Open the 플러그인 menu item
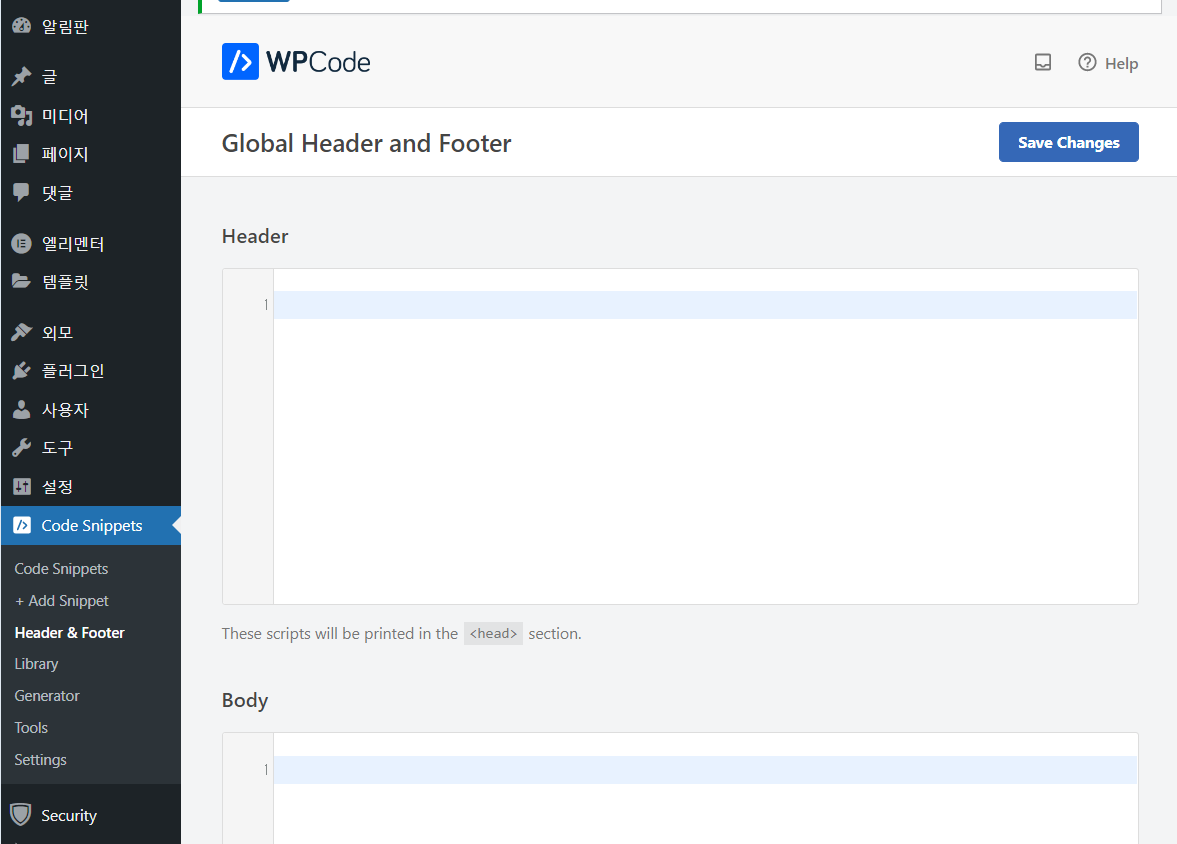This screenshot has width=1177, height=844. click(x=91, y=370)
